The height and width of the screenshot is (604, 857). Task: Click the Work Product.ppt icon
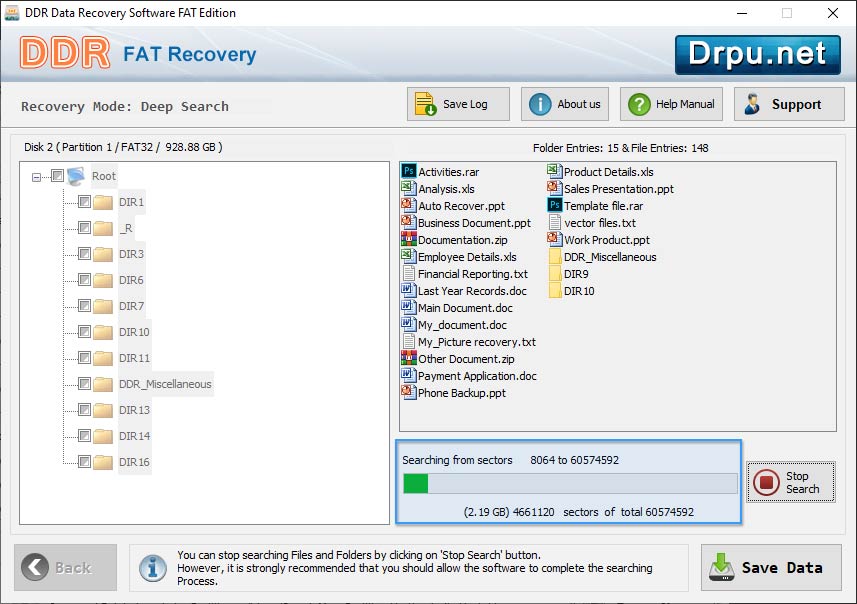click(x=554, y=239)
